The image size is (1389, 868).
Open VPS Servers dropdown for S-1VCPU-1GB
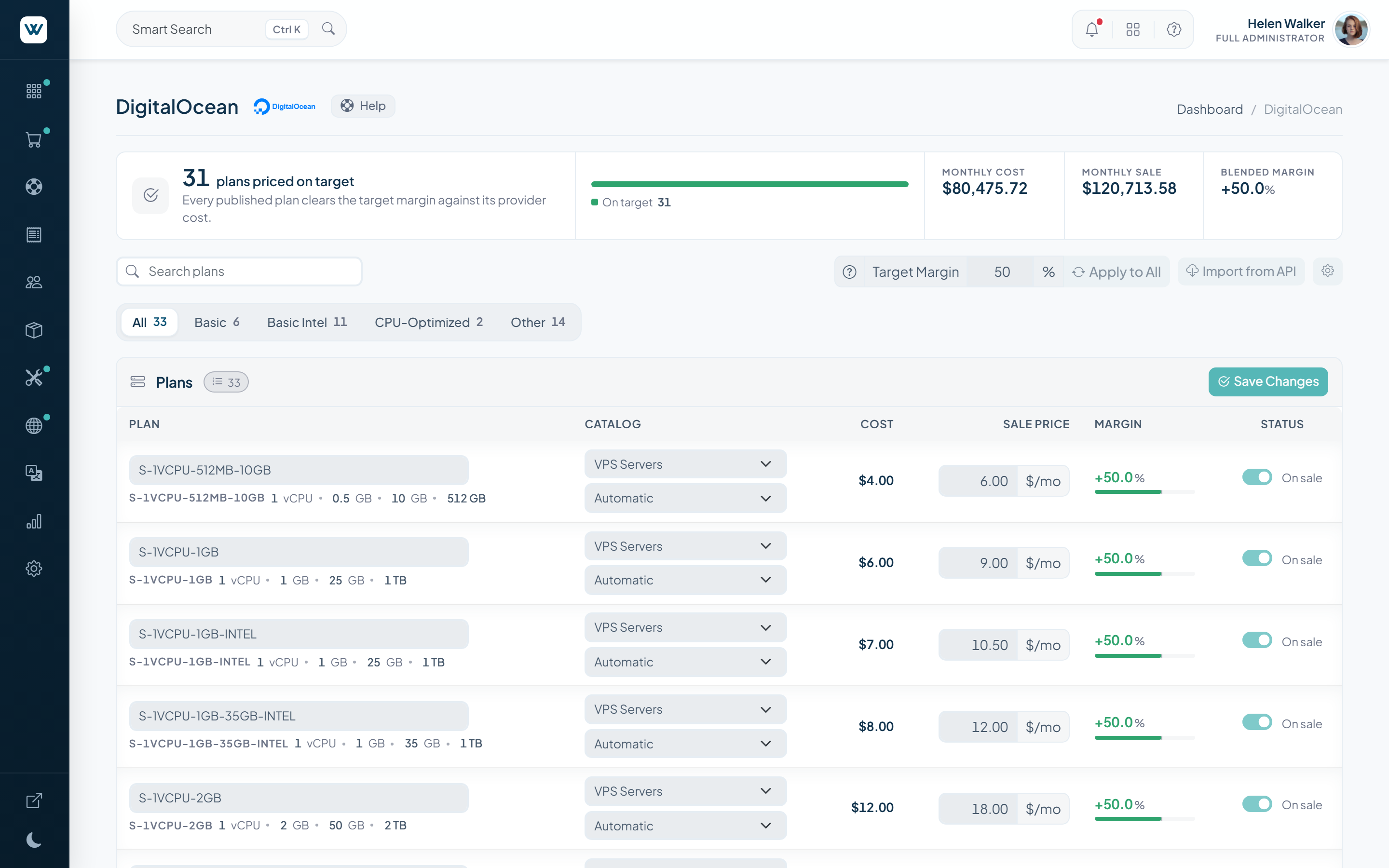[685, 546]
